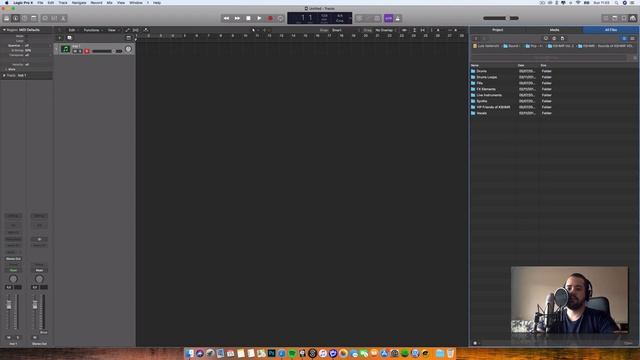Open the Track menu in menu bar
Screen dimensions: 640x360
63,2
